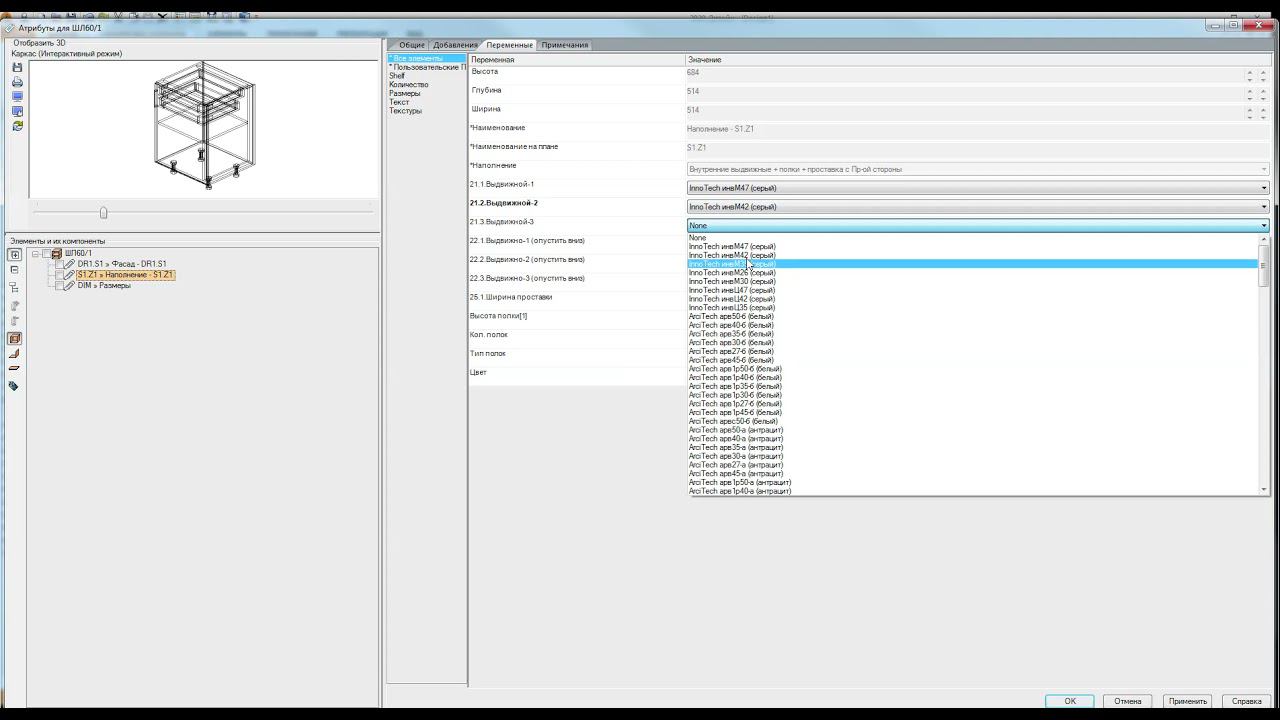1280x720 pixels.
Task: Click the Наименование value field
Action: (977, 130)
